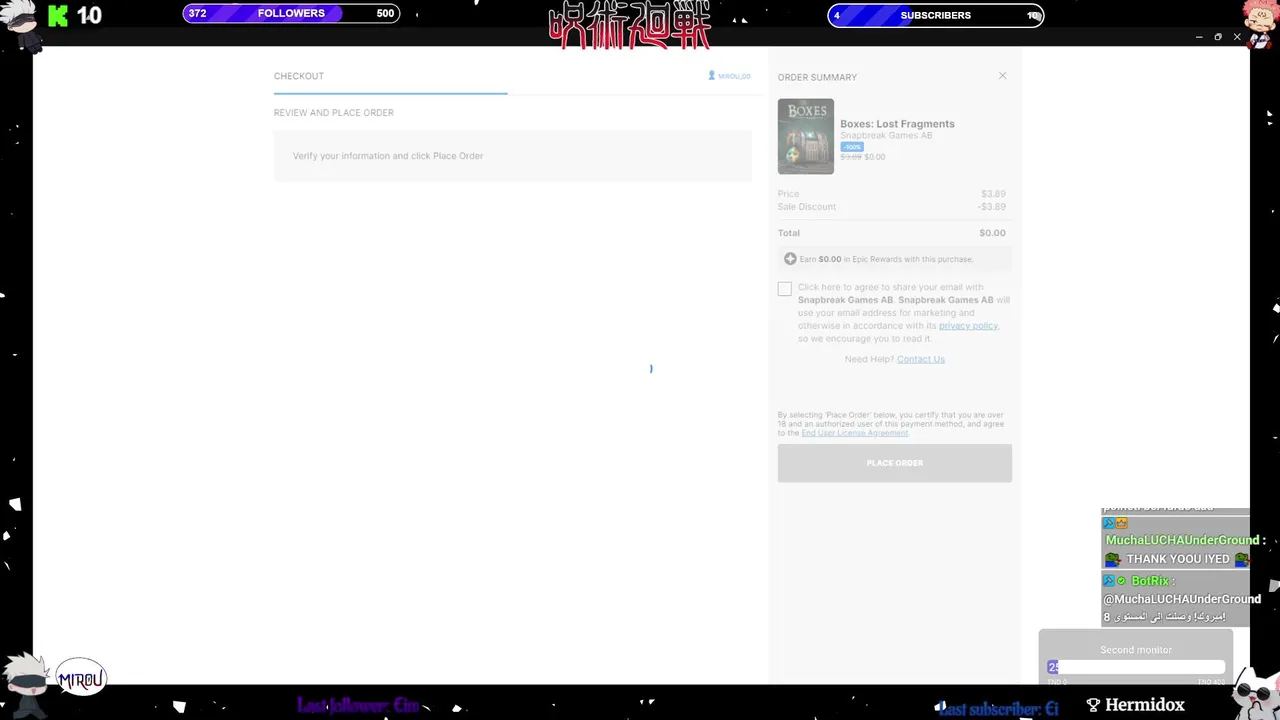Click the Review and Place Order heading
The image size is (1280, 720).
pos(334,113)
